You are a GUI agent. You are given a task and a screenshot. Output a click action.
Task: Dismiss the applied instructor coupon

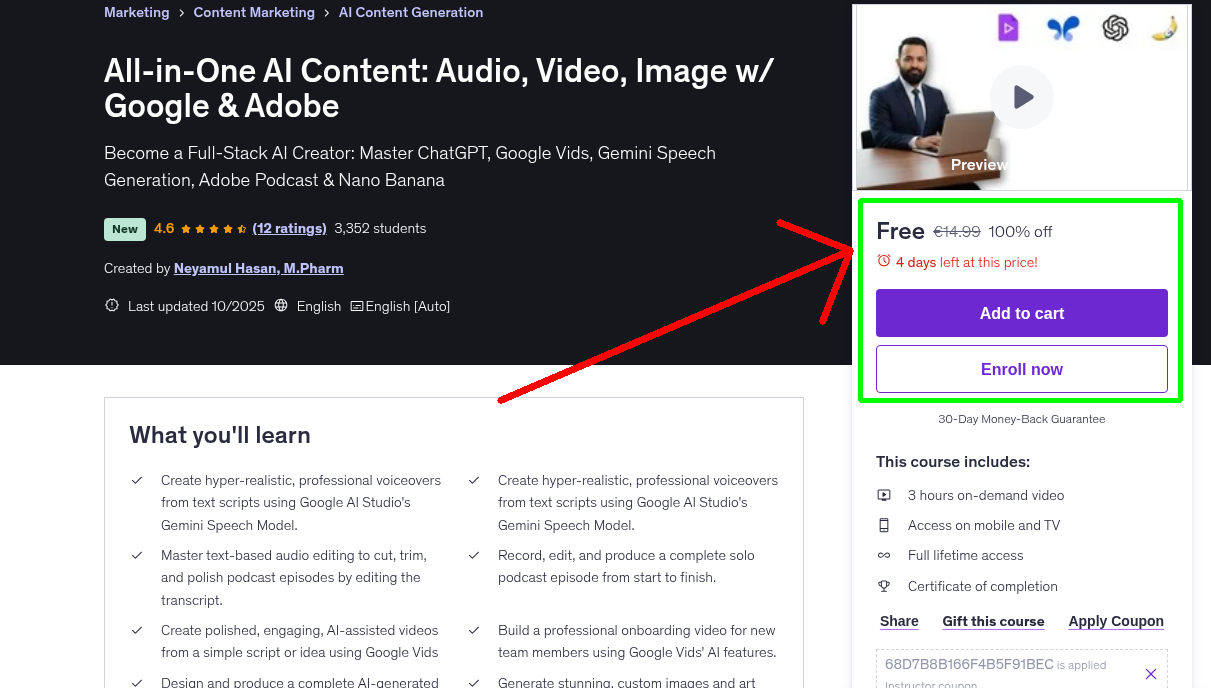point(1151,673)
